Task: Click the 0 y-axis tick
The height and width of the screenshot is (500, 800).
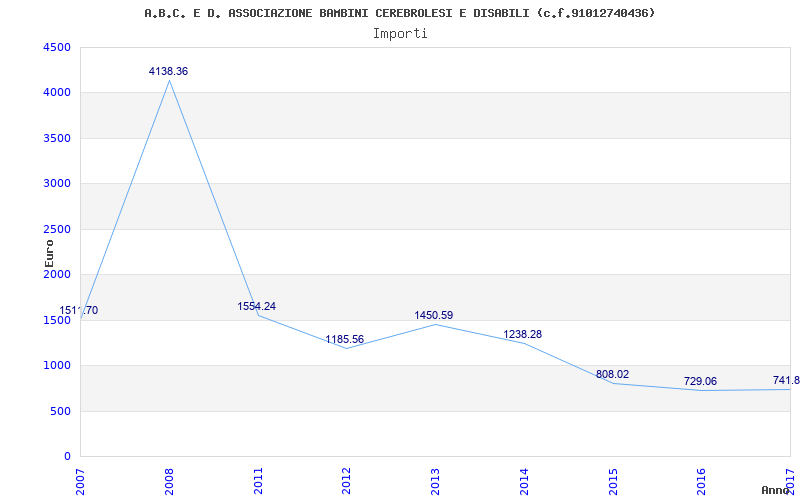Action: pos(68,457)
